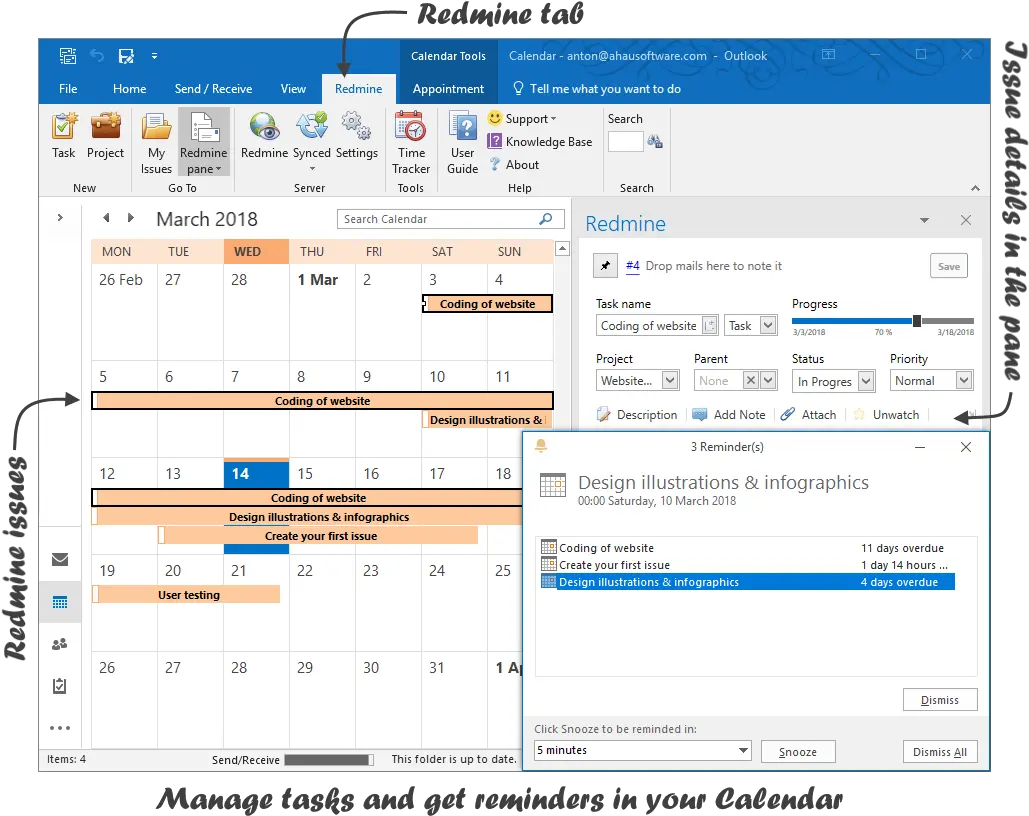
Task: Close the Redmine pane
Action: point(966,220)
